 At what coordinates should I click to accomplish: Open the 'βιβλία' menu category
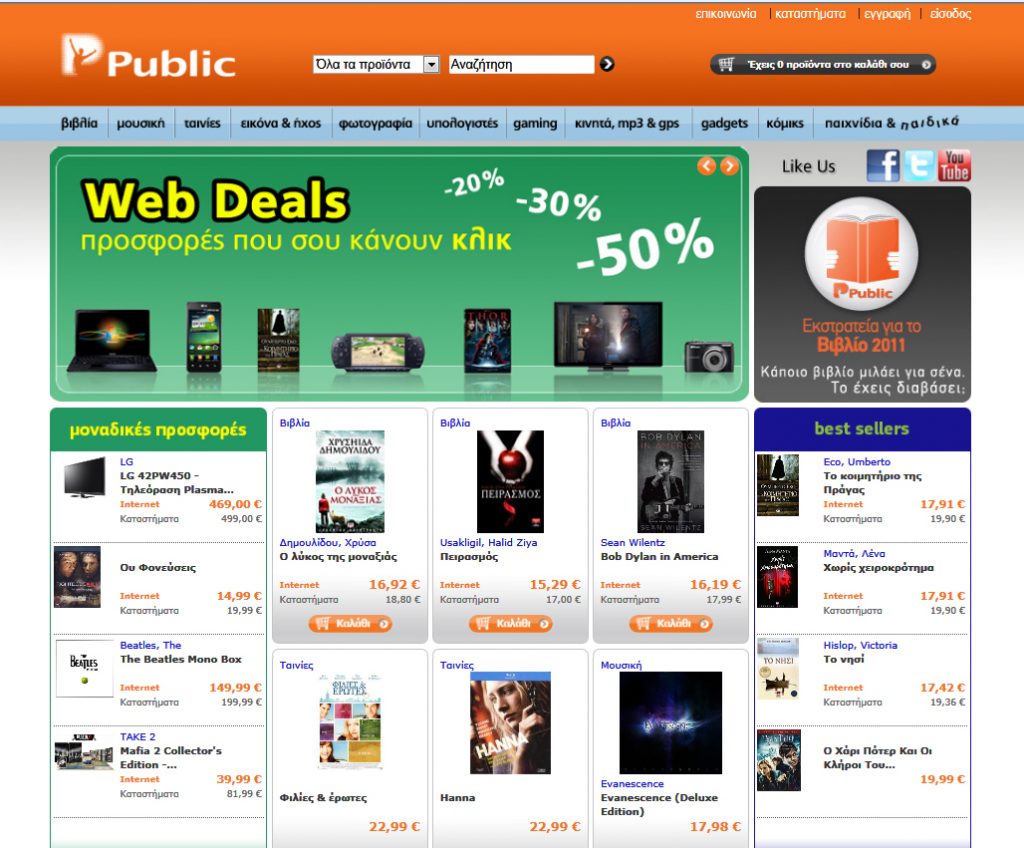[x=79, y=123]
